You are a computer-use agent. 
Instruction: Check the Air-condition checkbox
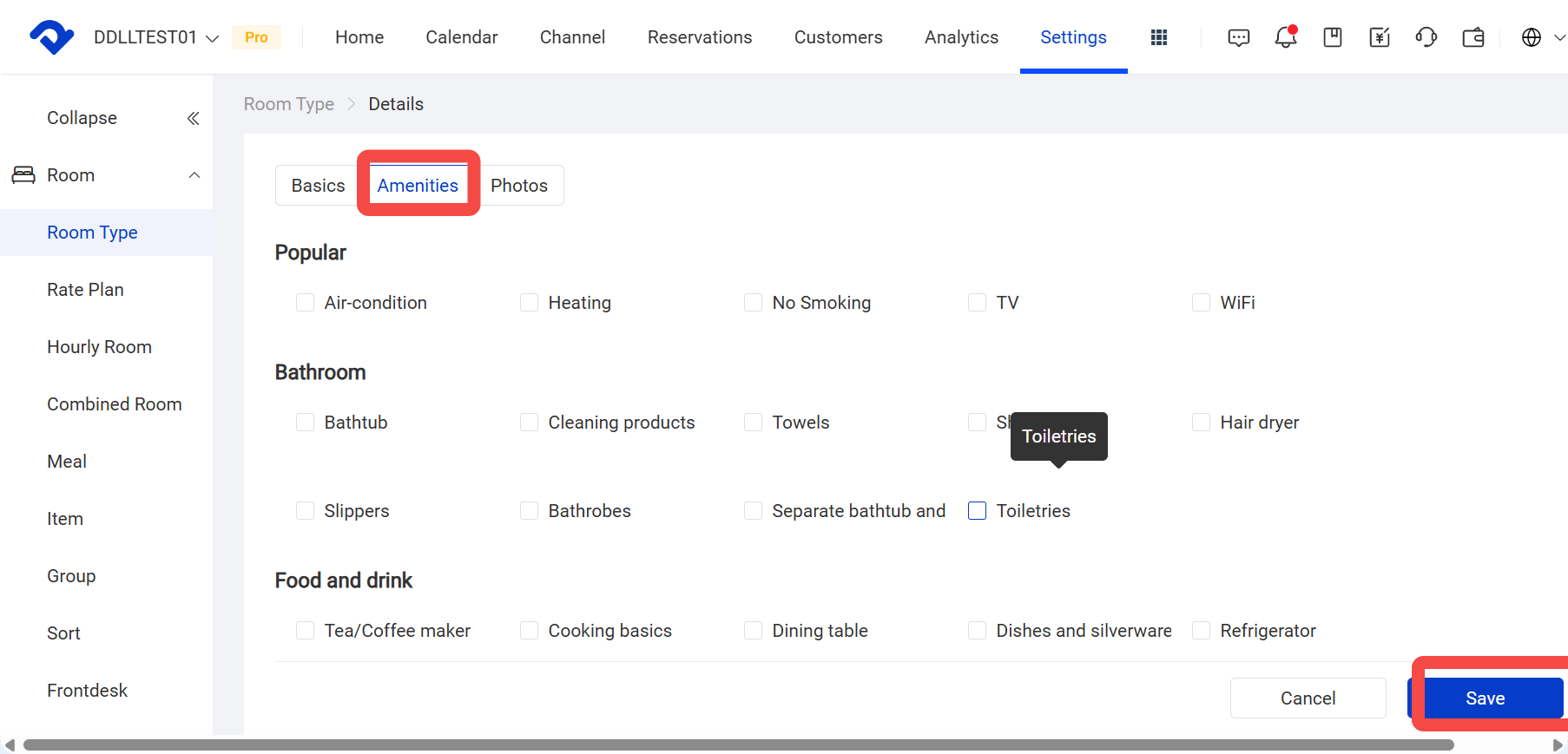coord(305,303)
